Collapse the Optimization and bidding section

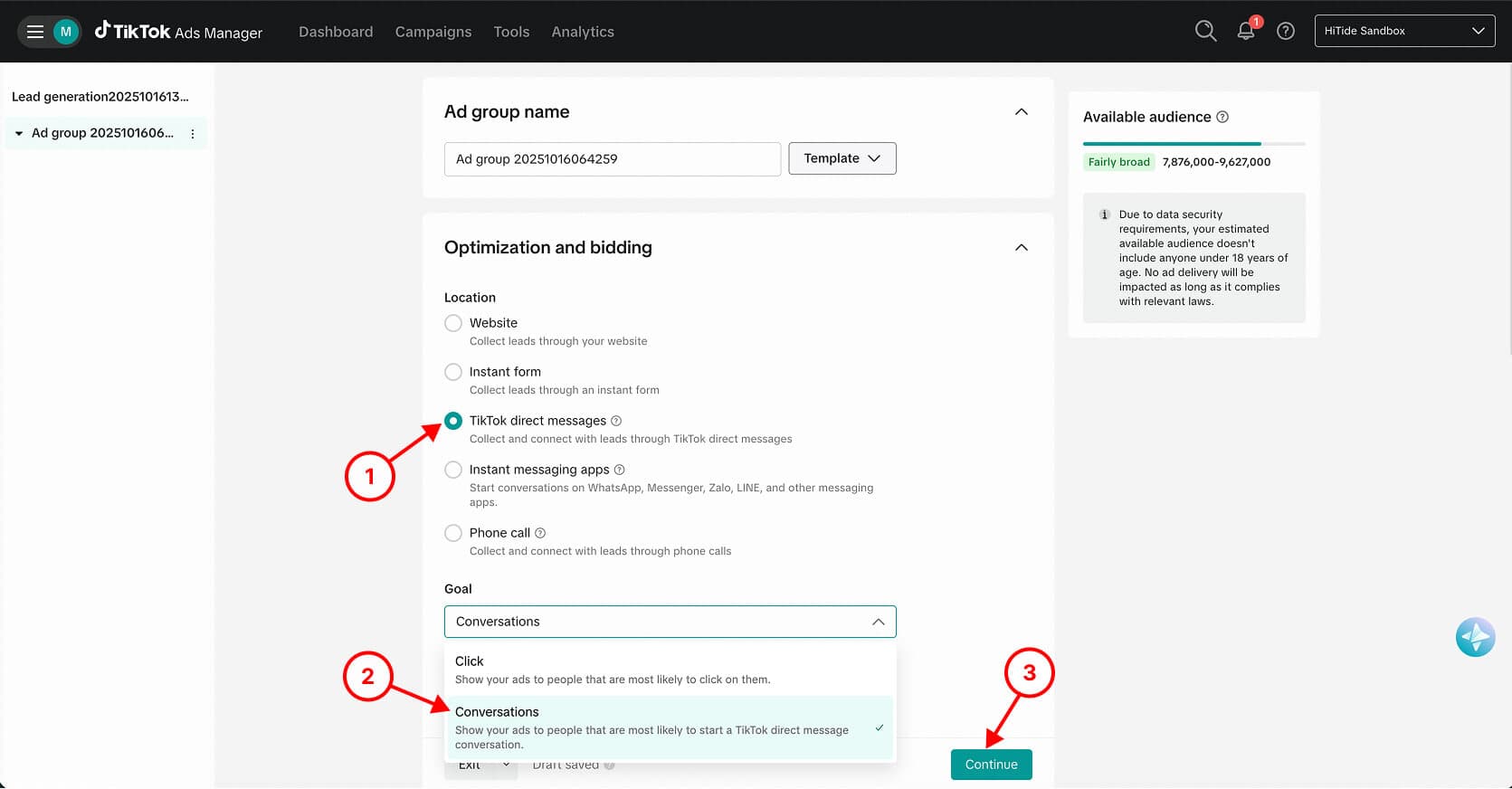click(x=1021, y=248)
